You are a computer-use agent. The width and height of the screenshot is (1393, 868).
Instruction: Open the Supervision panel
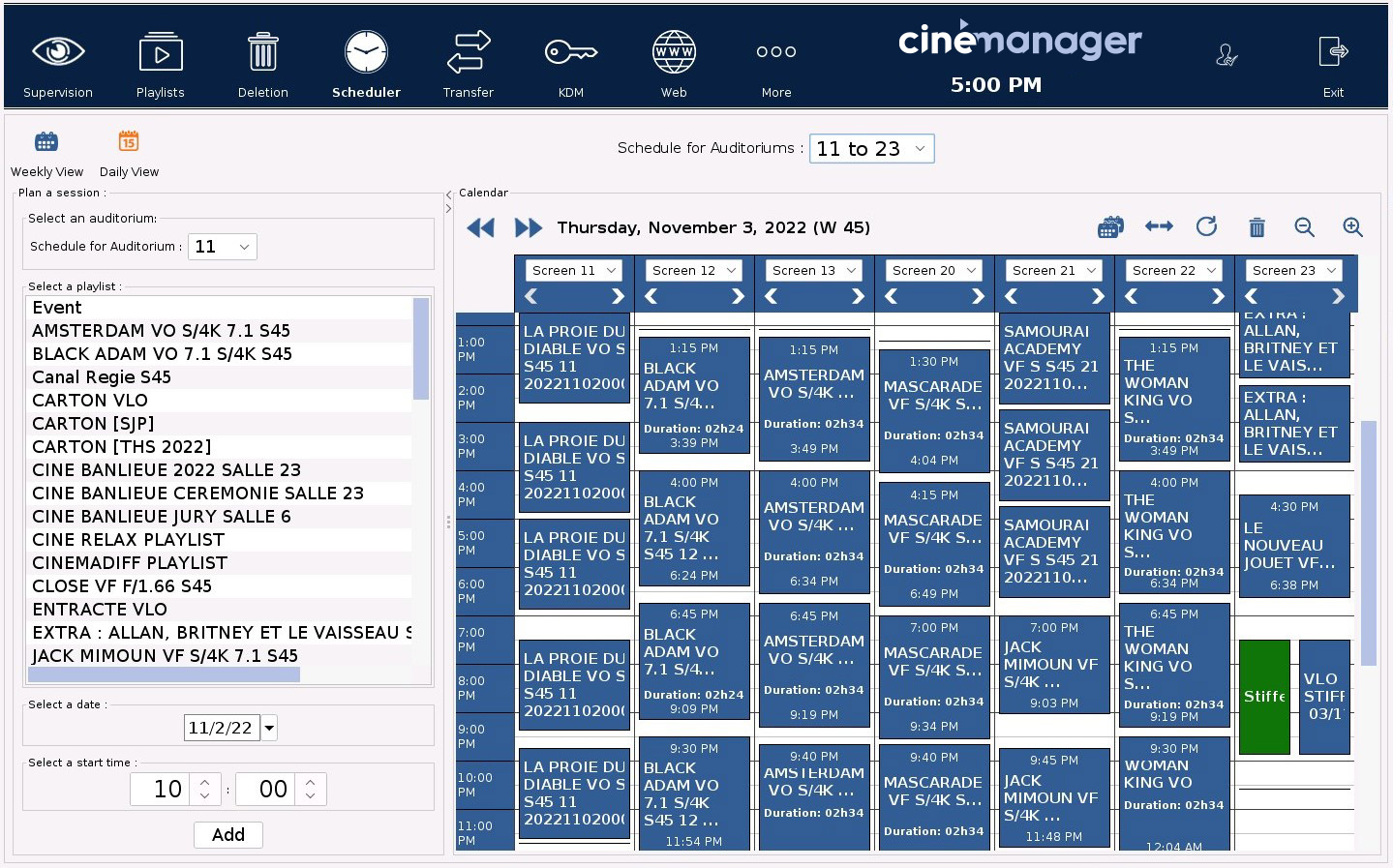click(x=58, y=61)
